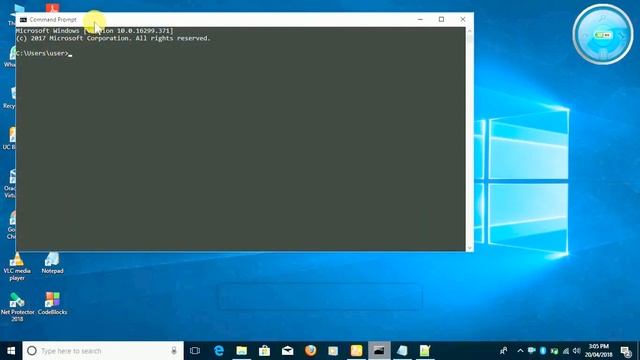The image size is (640, 360).
Task: Open the yellow sticky notes taskbar icon
Action: point(356,351)
